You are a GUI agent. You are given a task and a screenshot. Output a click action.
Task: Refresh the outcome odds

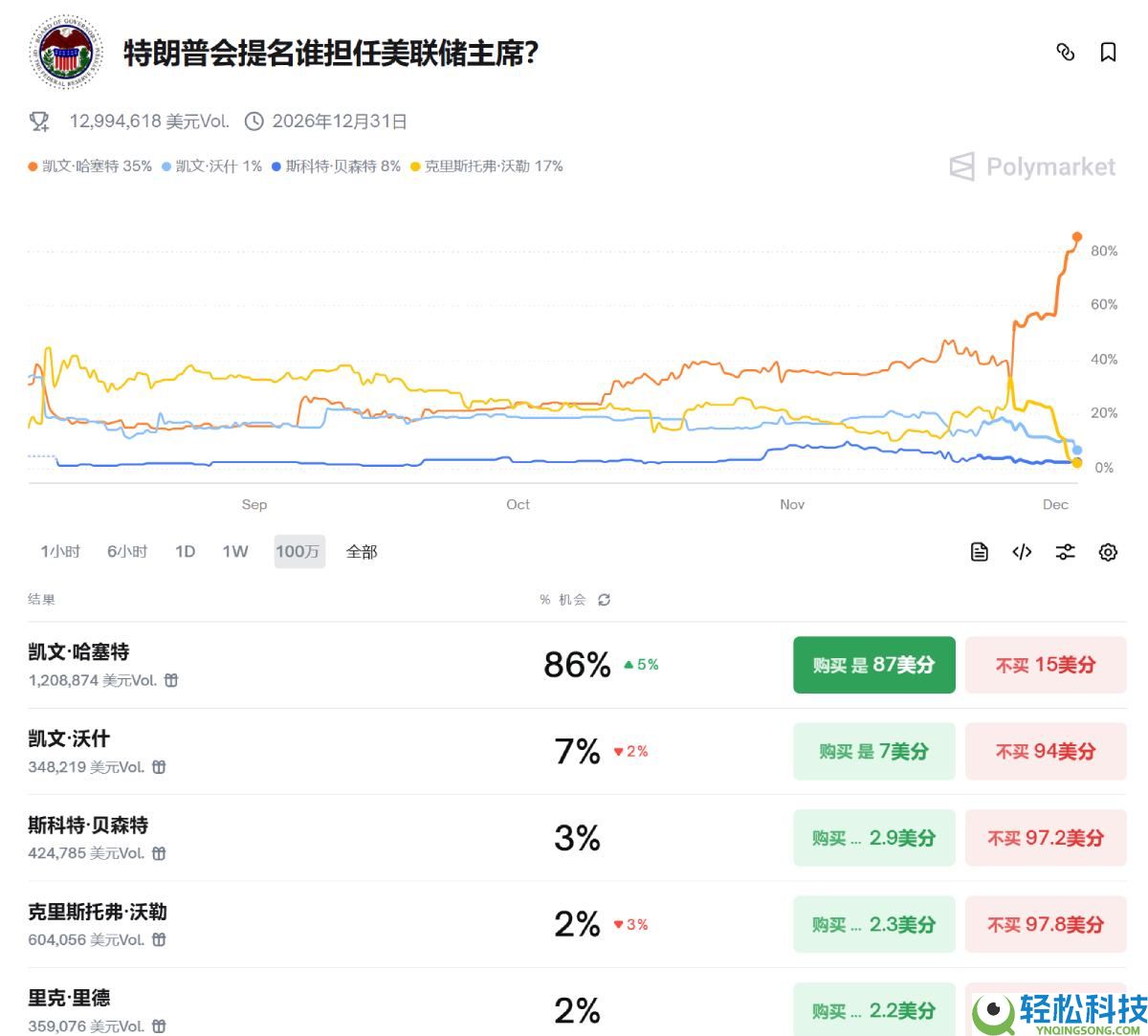point(604,600)
